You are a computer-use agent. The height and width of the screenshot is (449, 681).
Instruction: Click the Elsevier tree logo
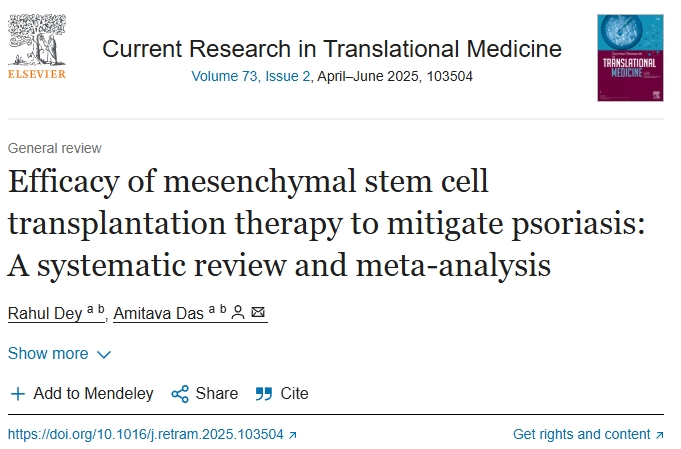pyautogui.click(x=36, y=40)
